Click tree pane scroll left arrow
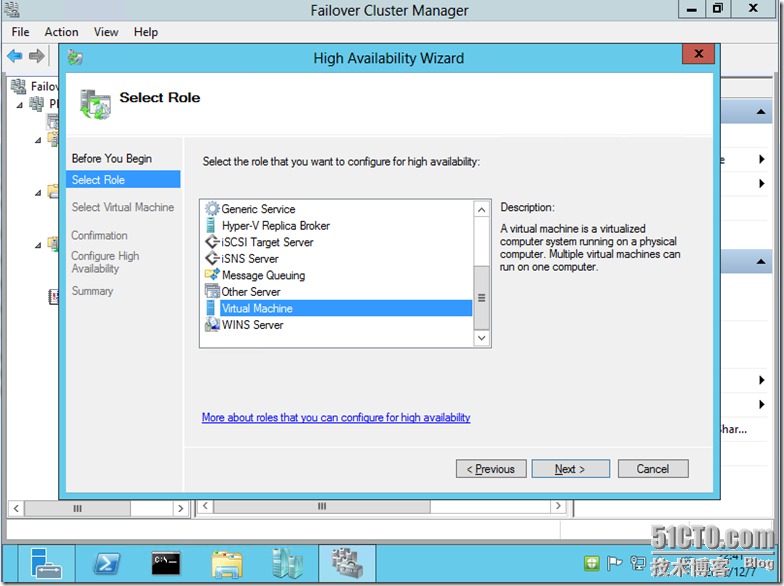The width and height of the screenshot is (784, 586). tap(16, 508)
